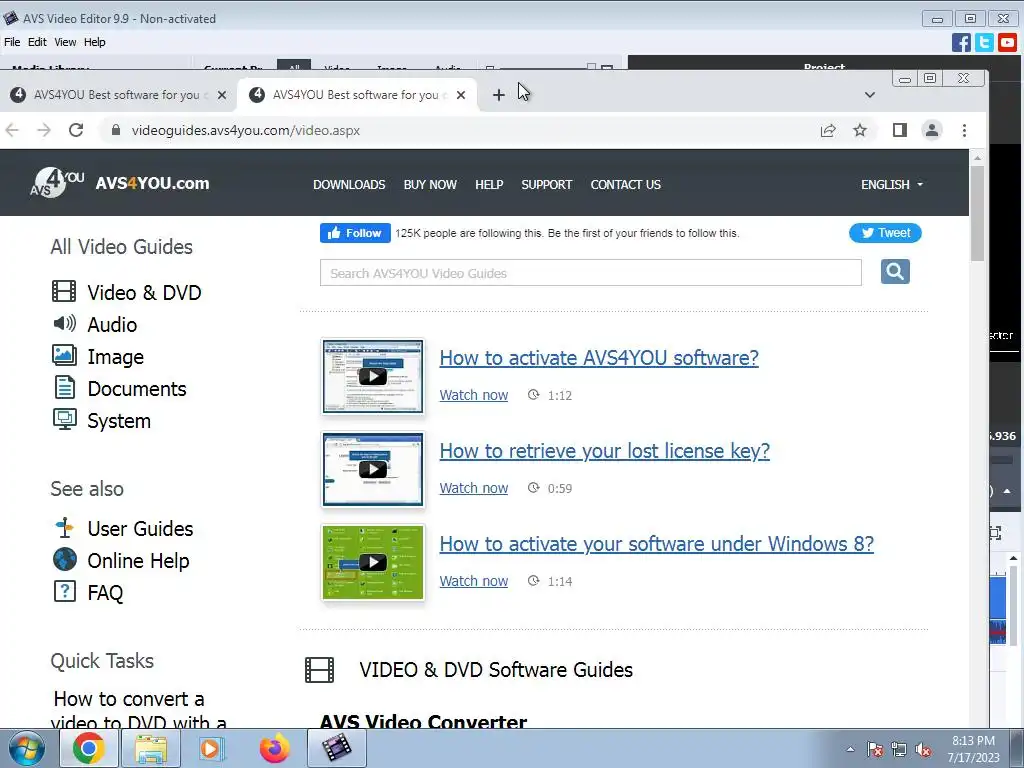Open the File menu
This screenshot has height=768, width=1024.
(12, 42)
